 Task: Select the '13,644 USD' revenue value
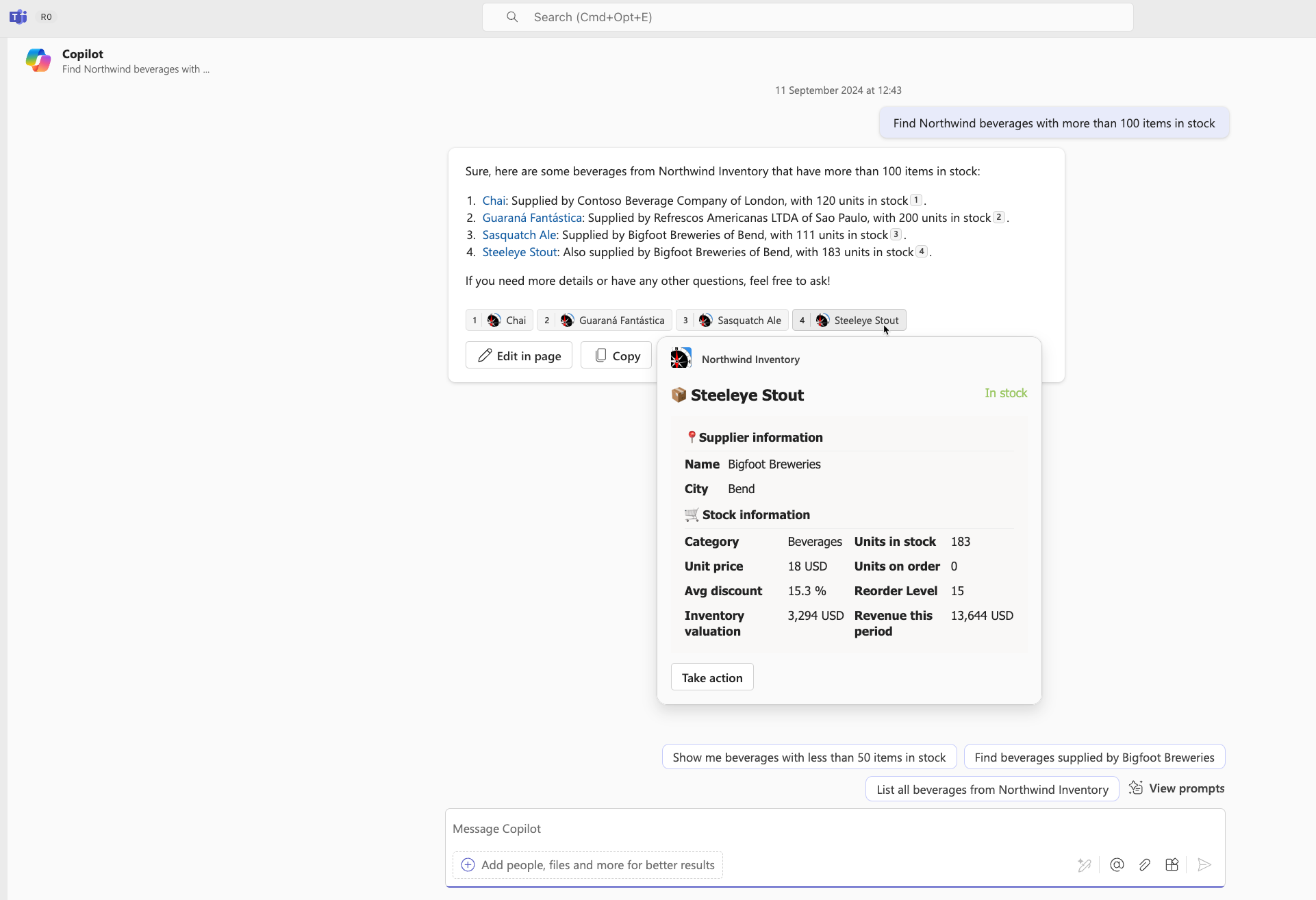[982, 616]
